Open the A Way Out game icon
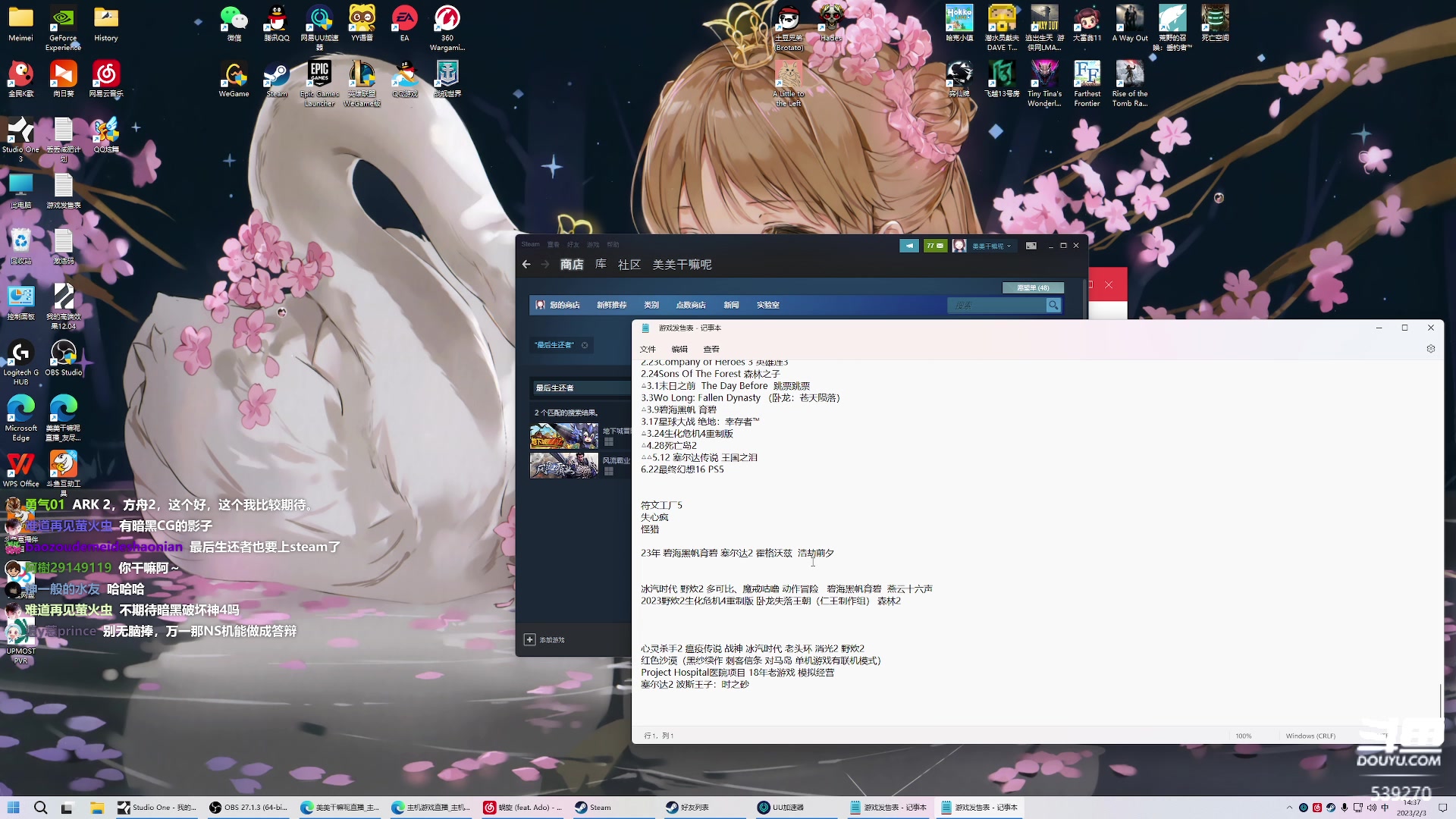 point(1130,23)
